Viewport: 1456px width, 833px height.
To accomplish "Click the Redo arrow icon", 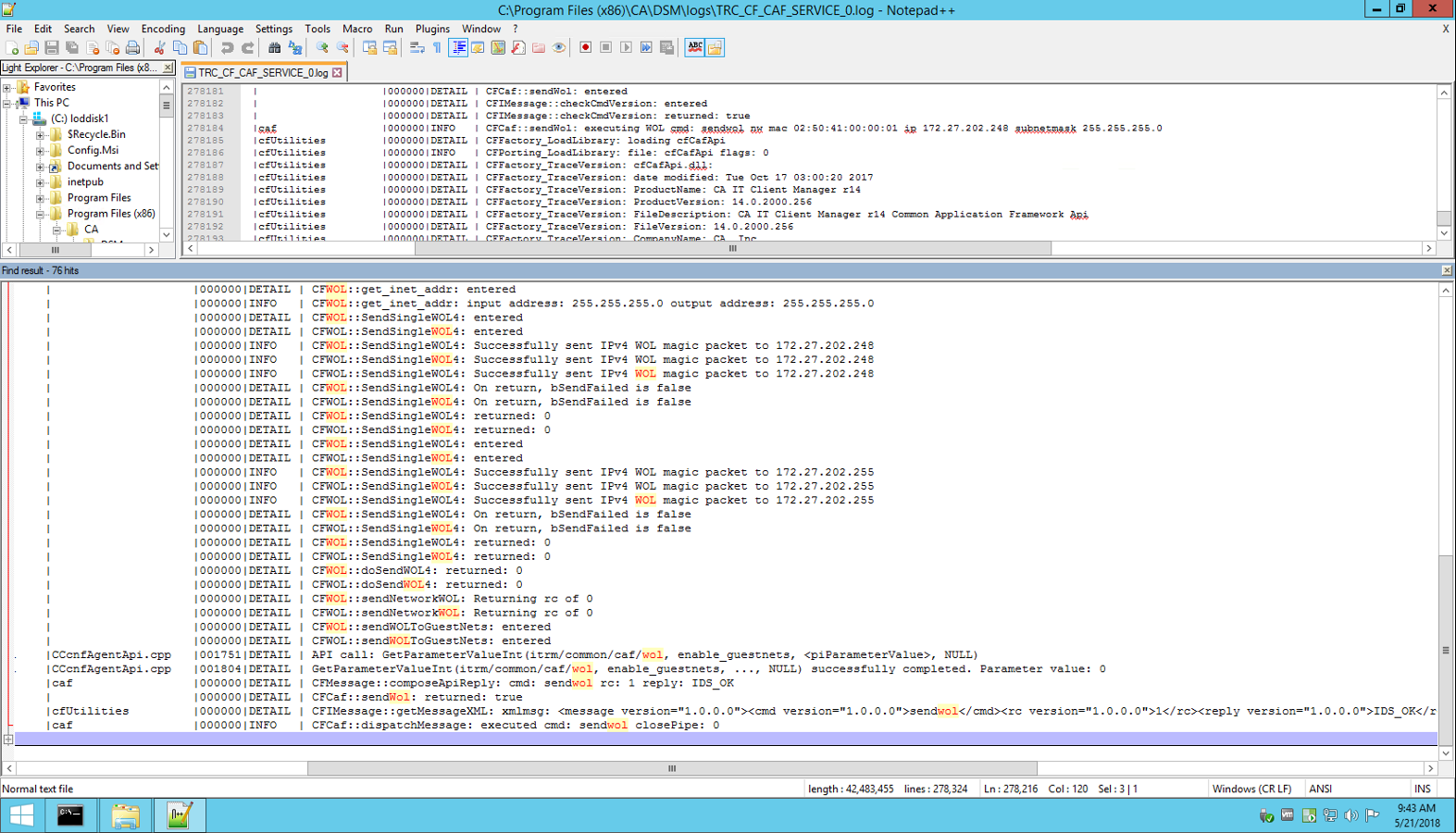I will 248,47.
